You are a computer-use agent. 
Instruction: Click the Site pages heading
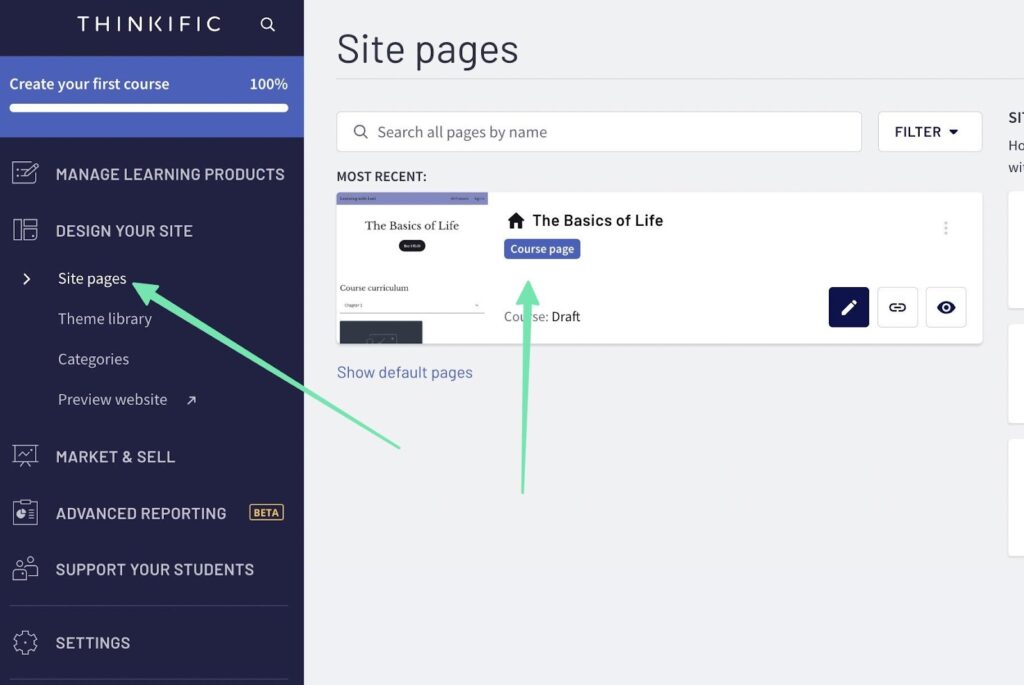[428, 50]
